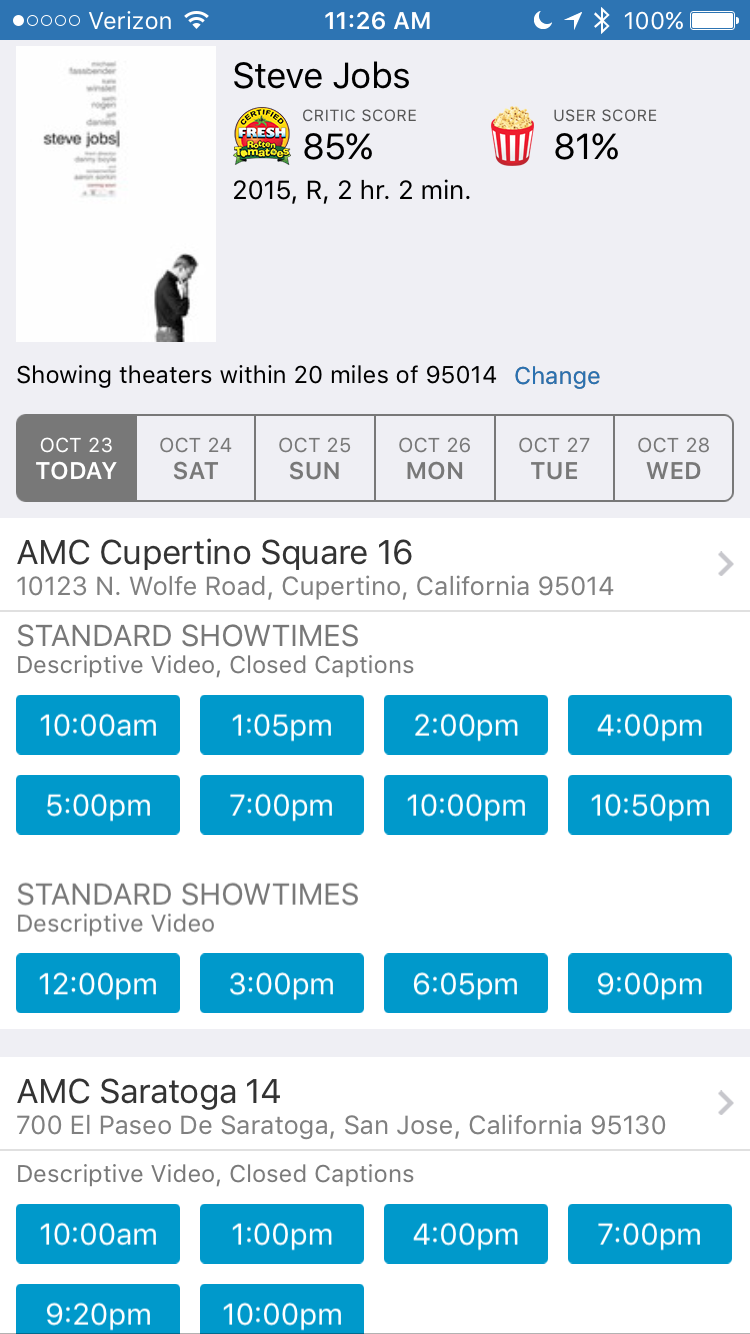Select the OCT 23 TODAY date tab
Viewport: 750px width, 1334px height.
pyautogui.click(x=76, y=458)
